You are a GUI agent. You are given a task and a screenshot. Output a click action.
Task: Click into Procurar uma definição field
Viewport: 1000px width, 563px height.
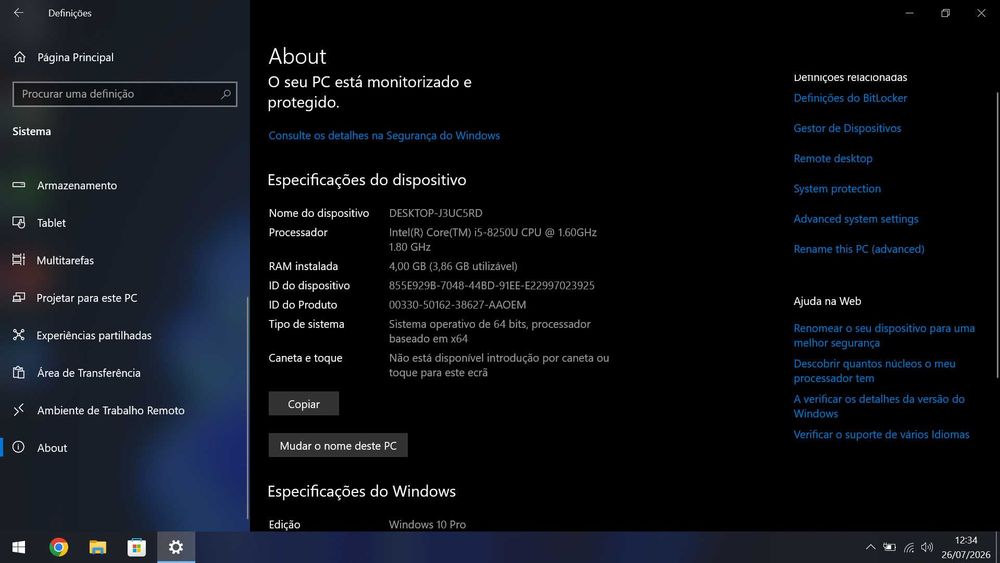click(124, 94)
